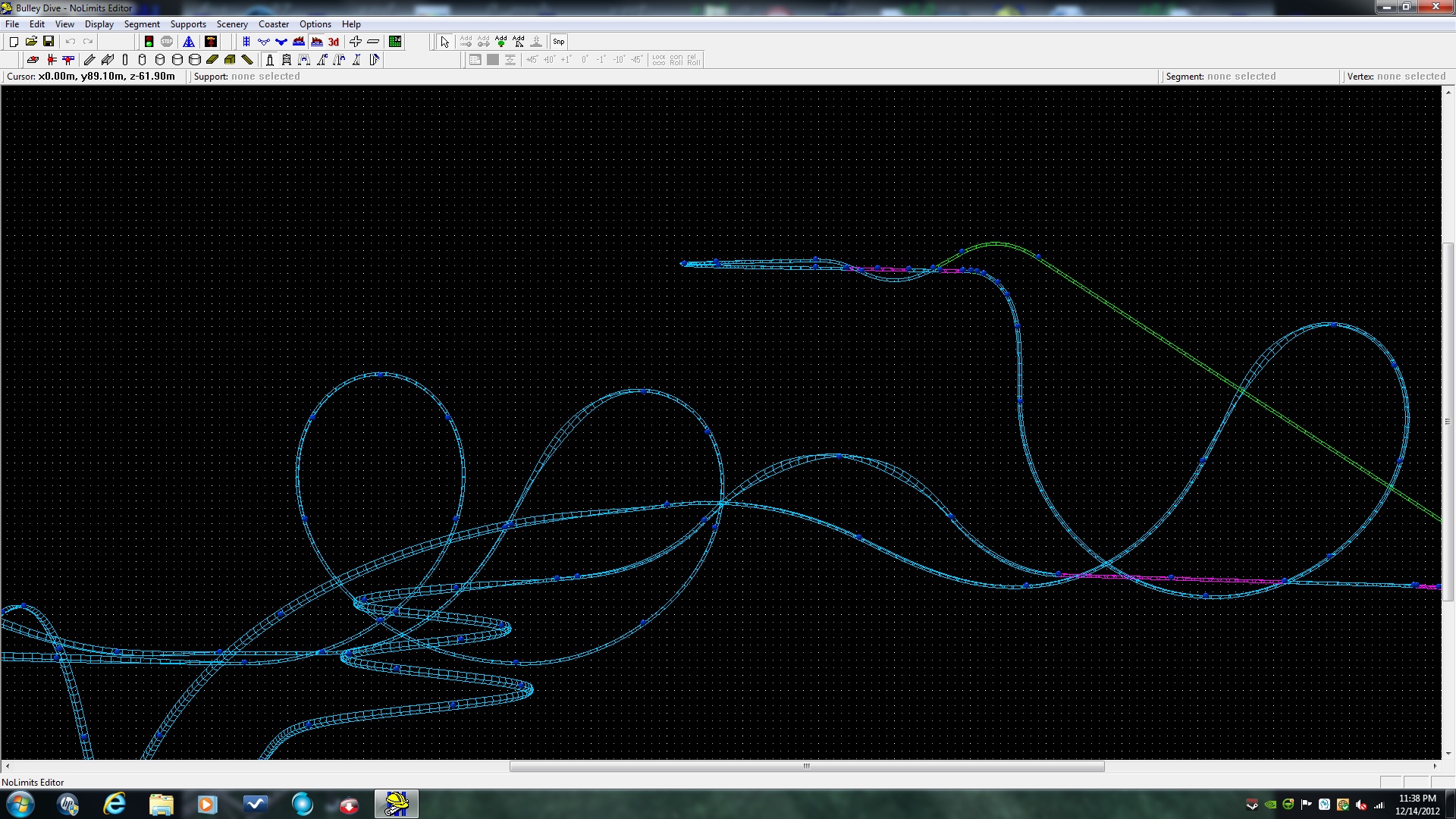The image size is (1456, 819).
Task: Click the olive box beam icon
Action: coord(230,60)
